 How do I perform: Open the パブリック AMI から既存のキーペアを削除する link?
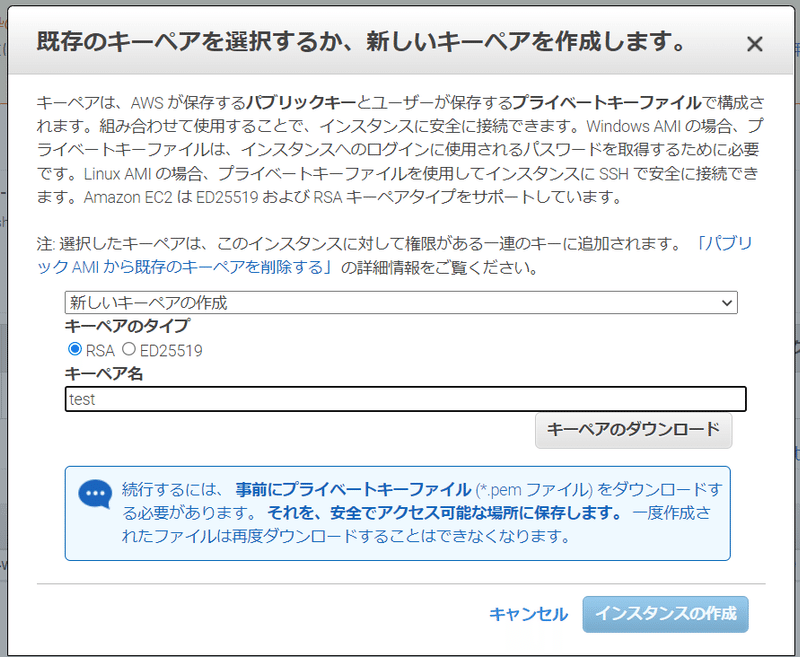pyautogui.click(x=185, y=267)
